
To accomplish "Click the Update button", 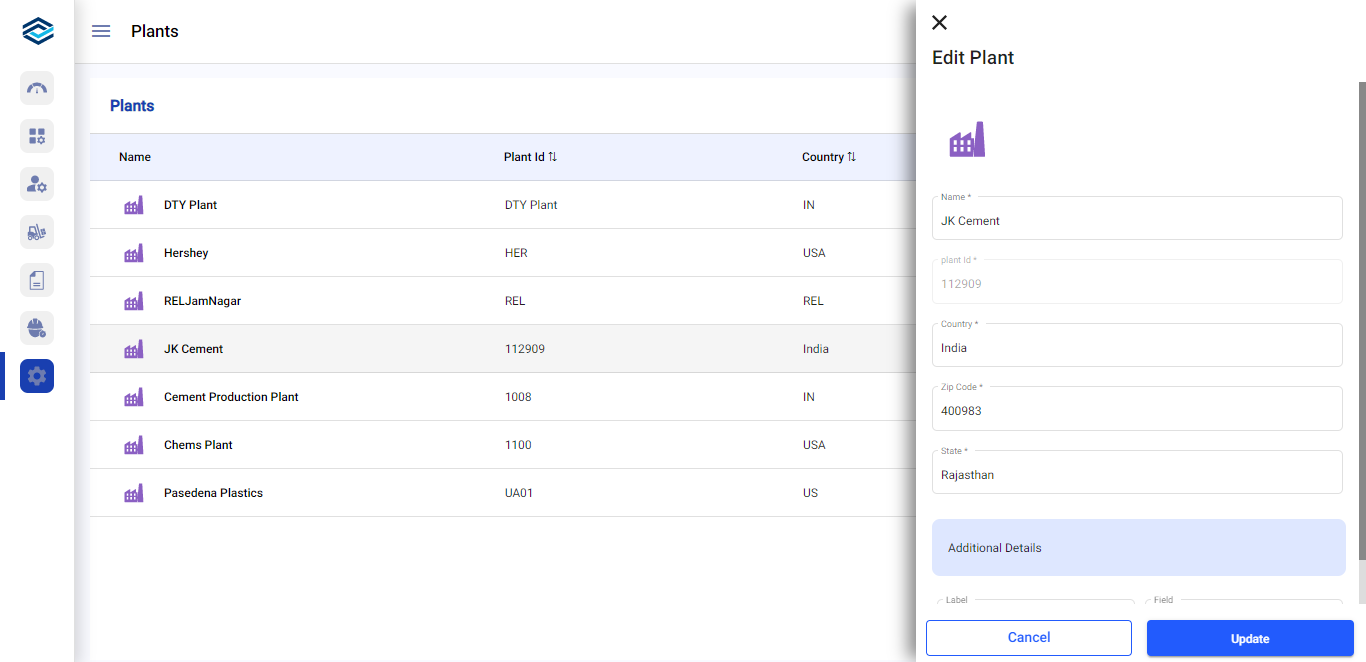I will click(x=1249, y=638).
